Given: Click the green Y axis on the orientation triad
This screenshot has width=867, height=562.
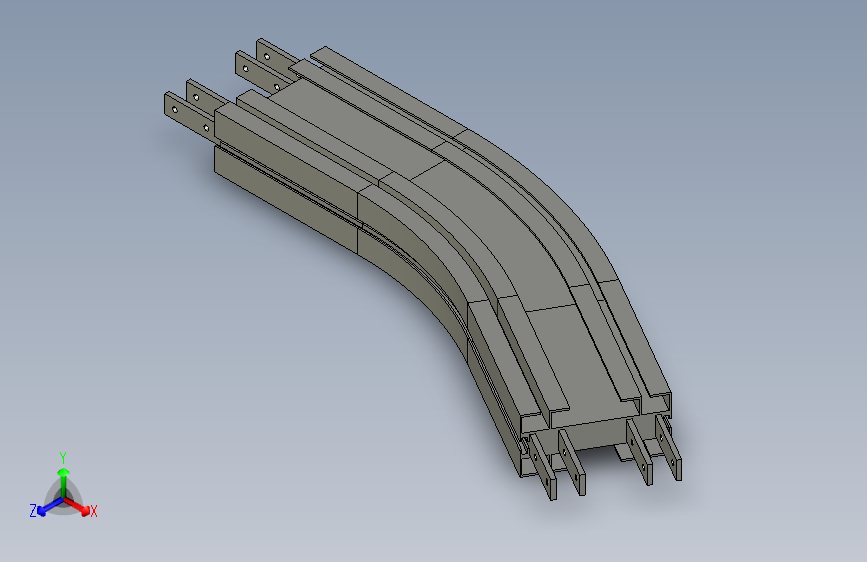Looking at the screenshot, I should pos(64,482).
